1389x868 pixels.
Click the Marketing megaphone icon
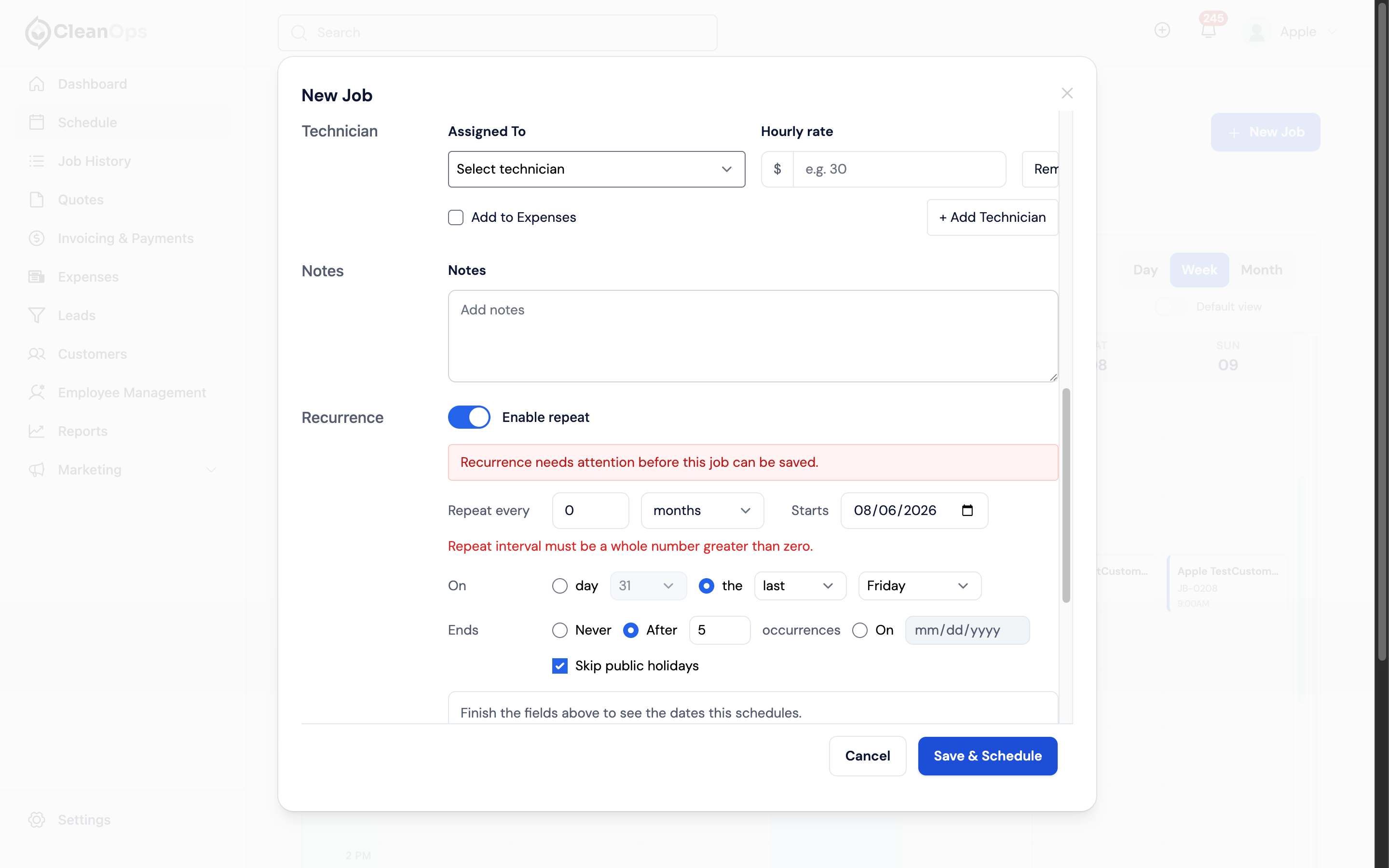point(37,469)
